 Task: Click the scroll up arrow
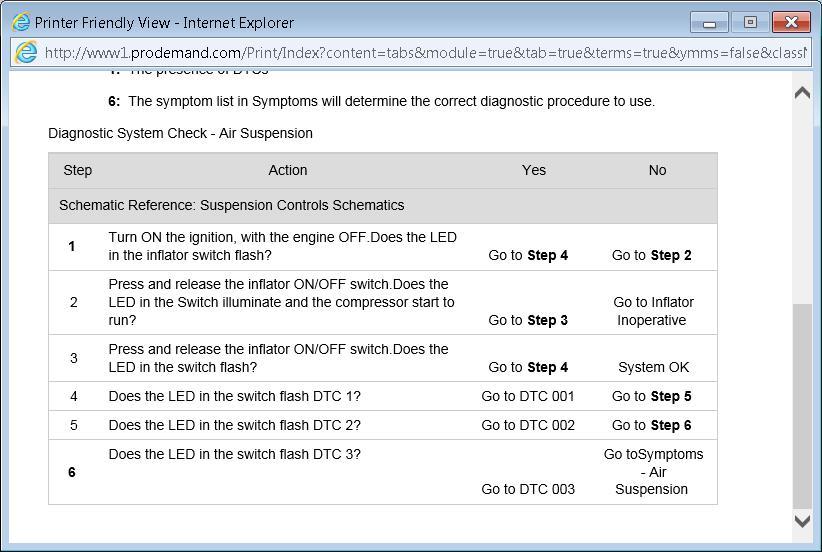pyautogui.click(x=801, y=93)
